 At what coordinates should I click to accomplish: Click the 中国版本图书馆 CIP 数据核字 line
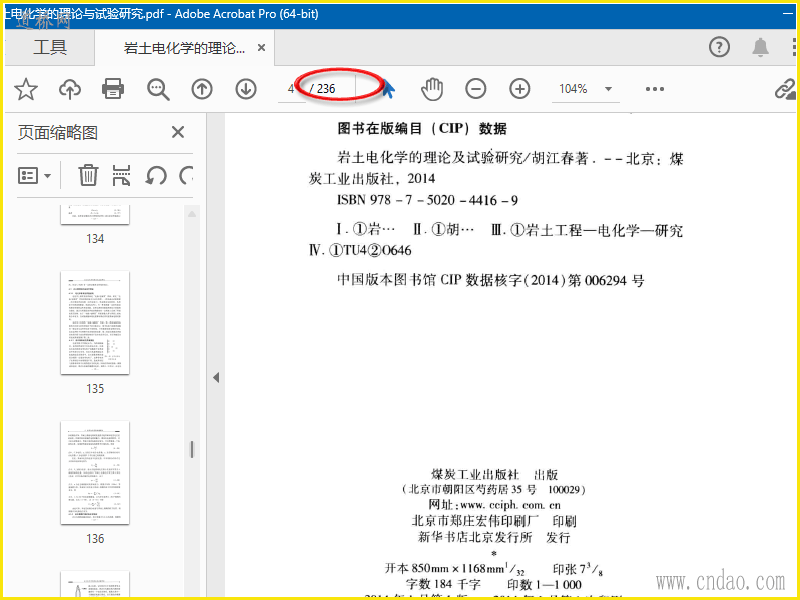point(490,280)
